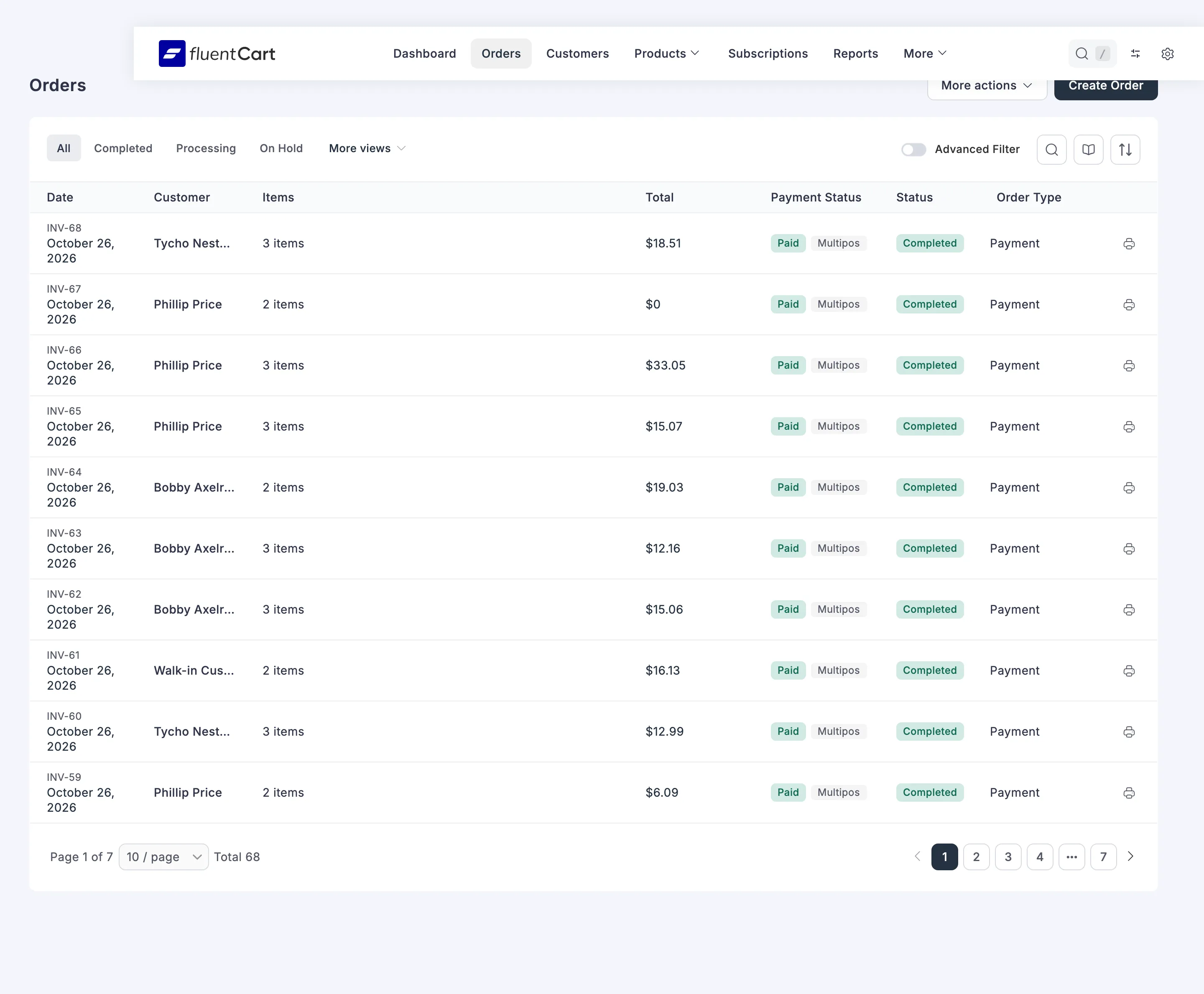
Task: Click the Order Type column header
Action: click(1028, 198)
